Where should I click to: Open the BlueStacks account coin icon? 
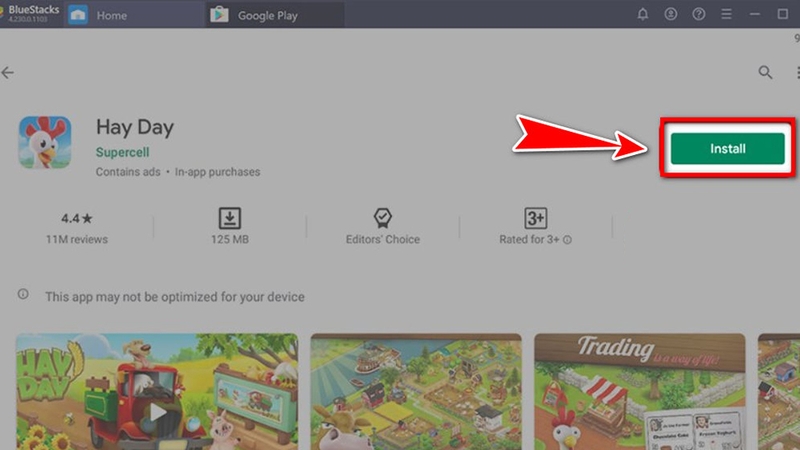click(x=670, y=14)
